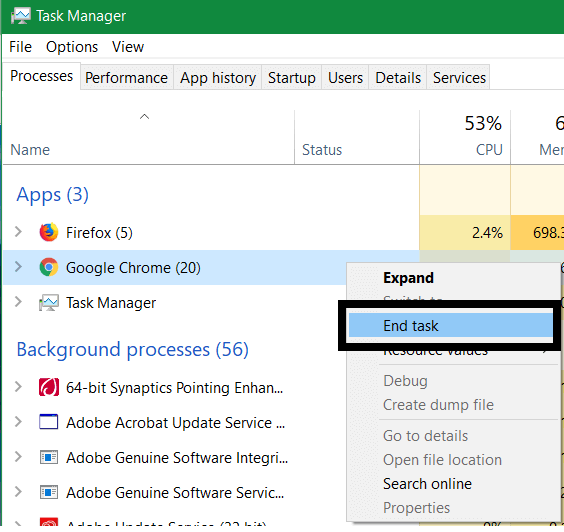Switch to the Services tab
This screenshot has width=564, height=532.
click(x=459, y=78)
